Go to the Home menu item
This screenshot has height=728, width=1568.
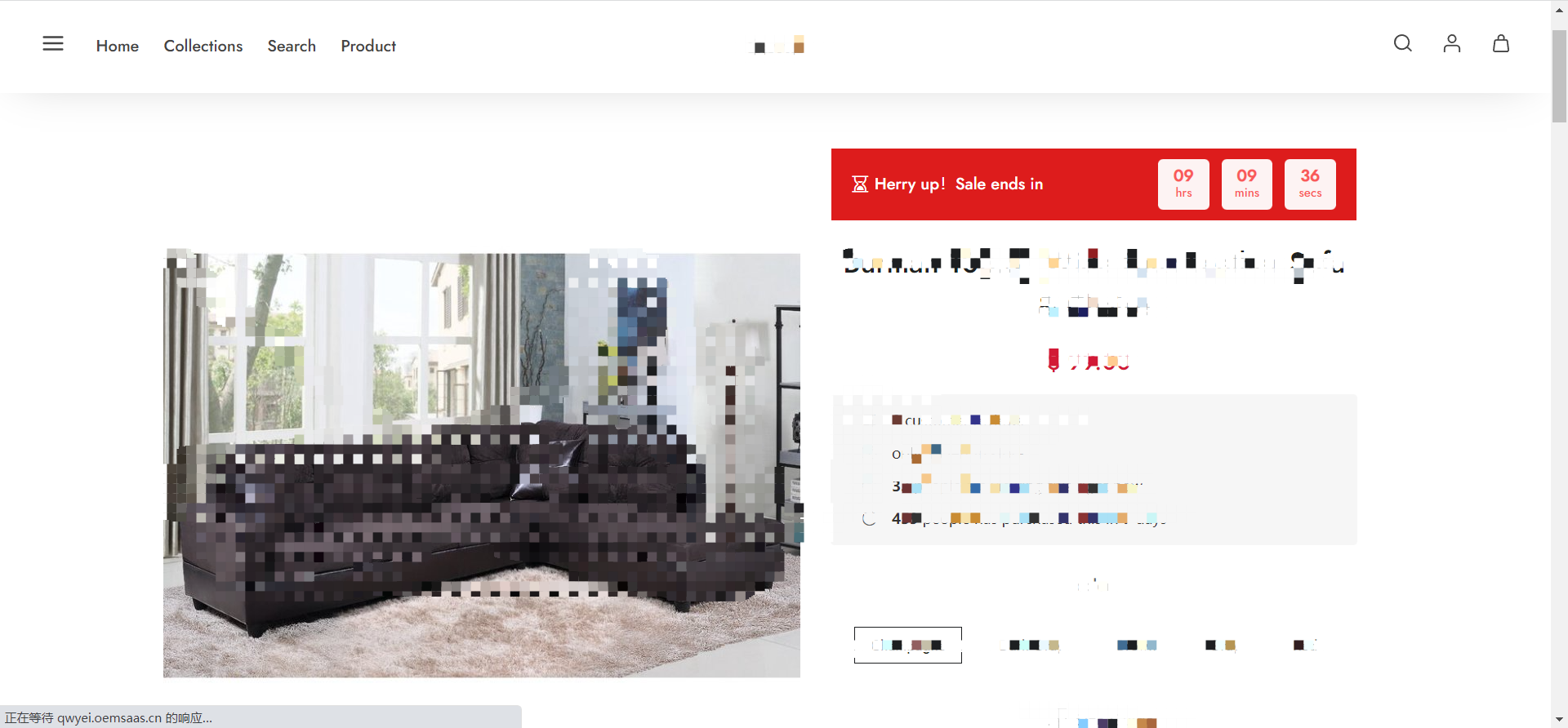[118, 46]
